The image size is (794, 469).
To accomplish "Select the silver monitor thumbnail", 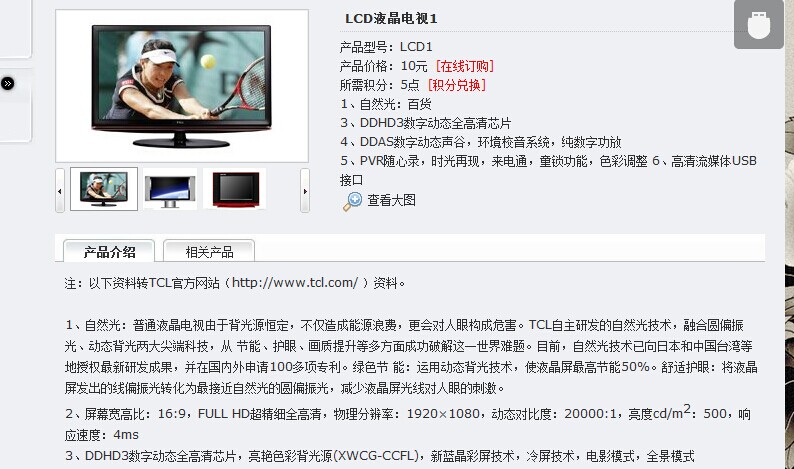I will pyautogui.click(x=170, y=189).
